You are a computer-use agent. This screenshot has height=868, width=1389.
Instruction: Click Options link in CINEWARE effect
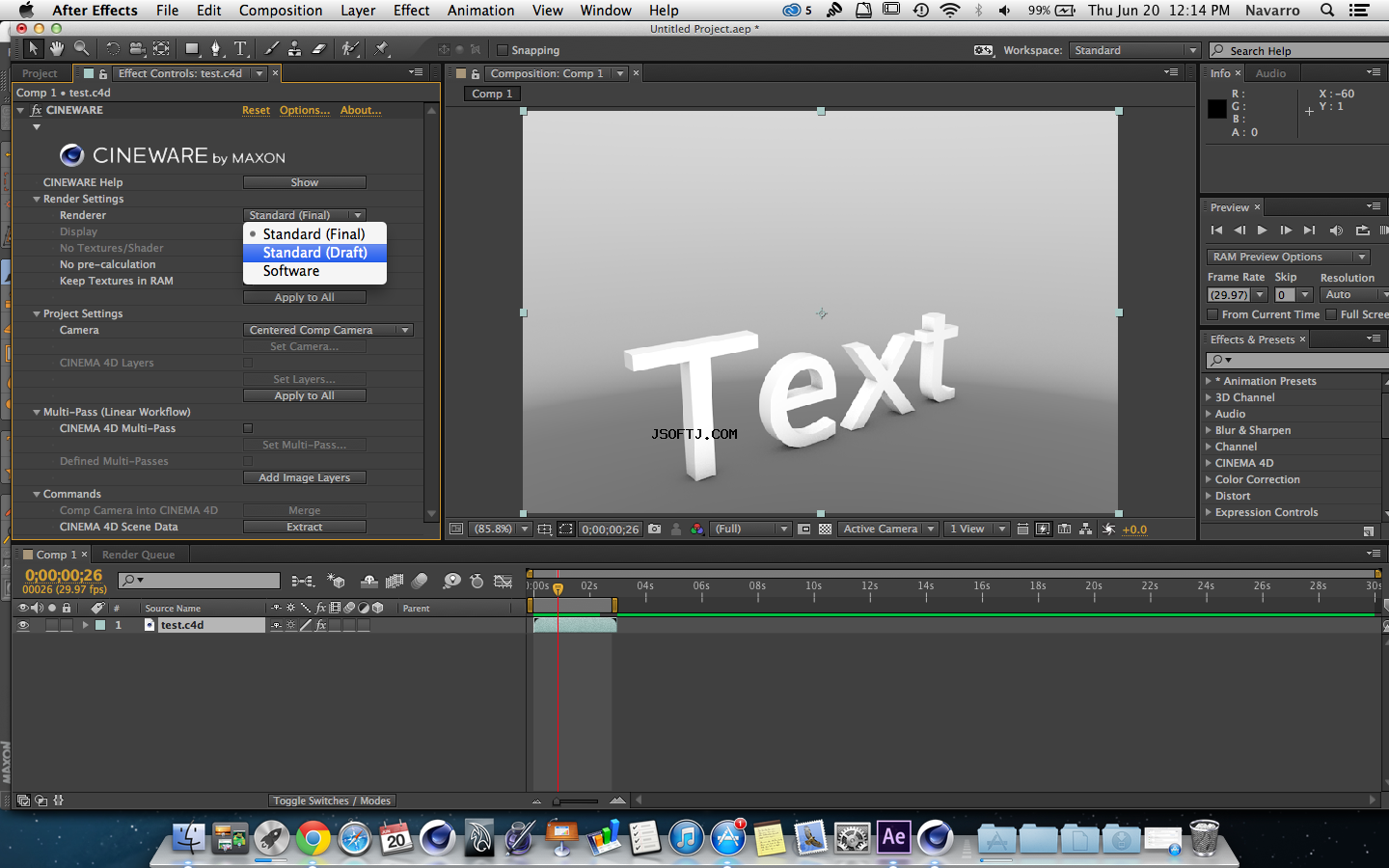point(305,110)
